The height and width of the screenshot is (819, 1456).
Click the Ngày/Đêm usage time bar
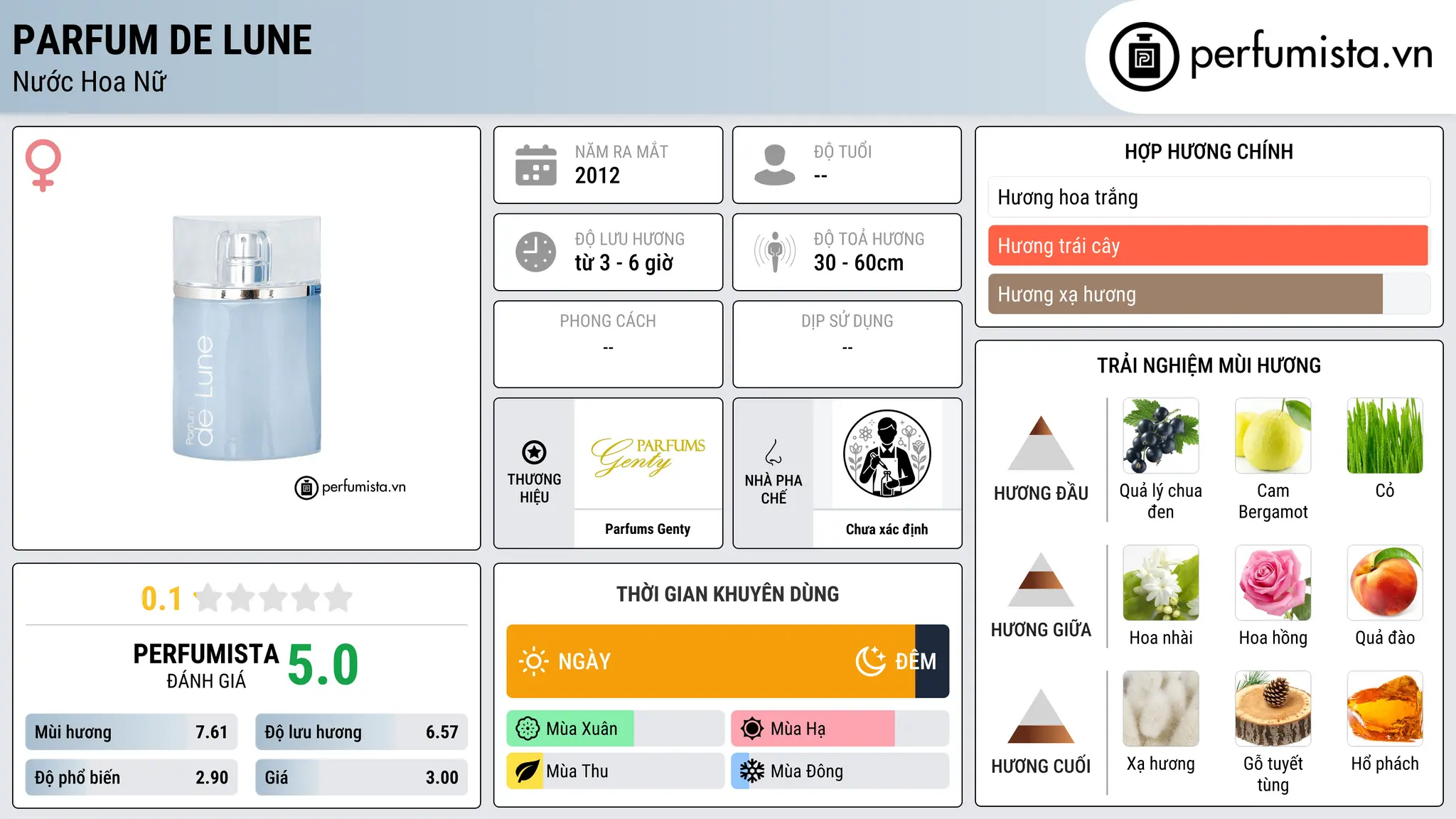click(727, 661)
